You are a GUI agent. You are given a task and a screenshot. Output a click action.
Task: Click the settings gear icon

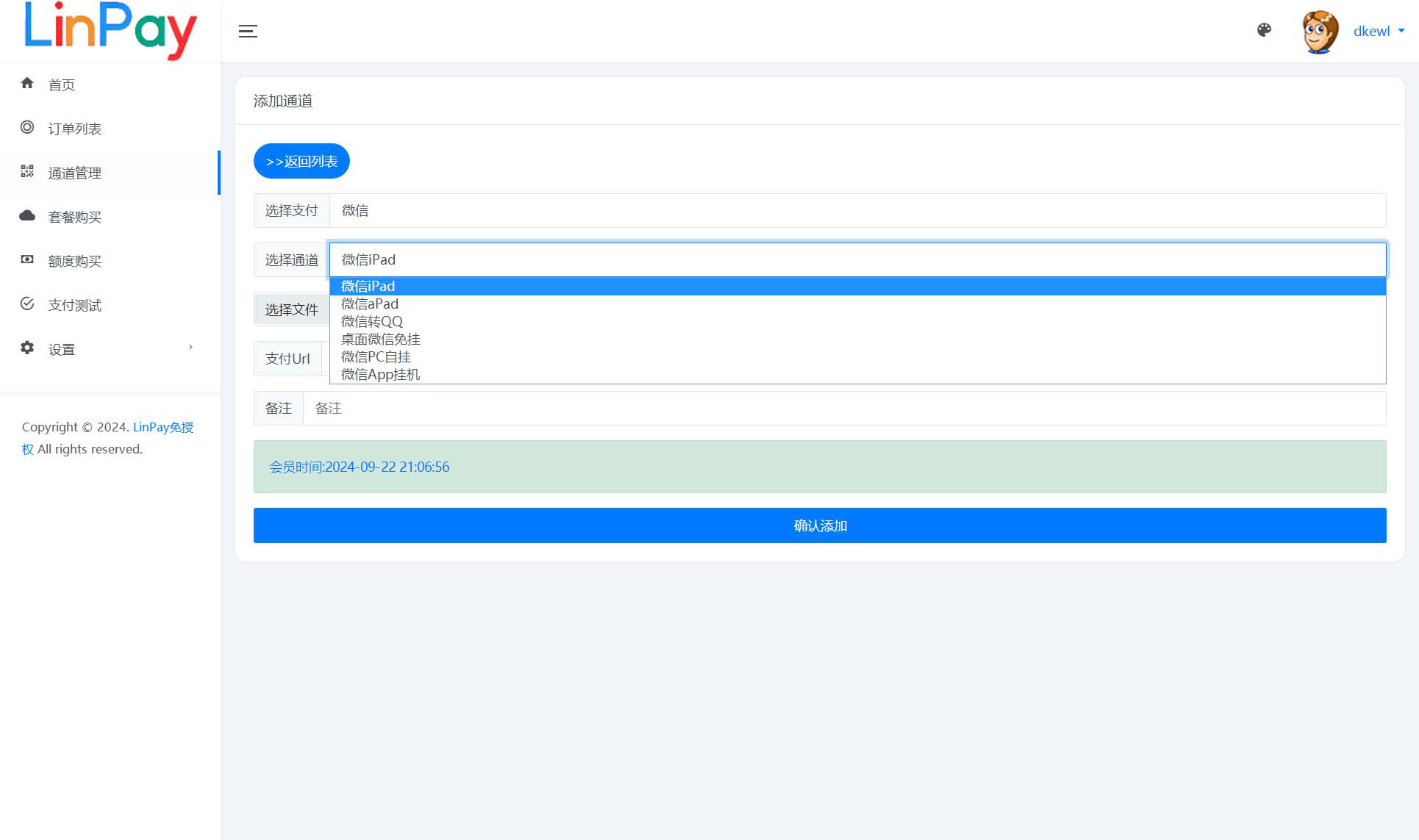(27, 348)
